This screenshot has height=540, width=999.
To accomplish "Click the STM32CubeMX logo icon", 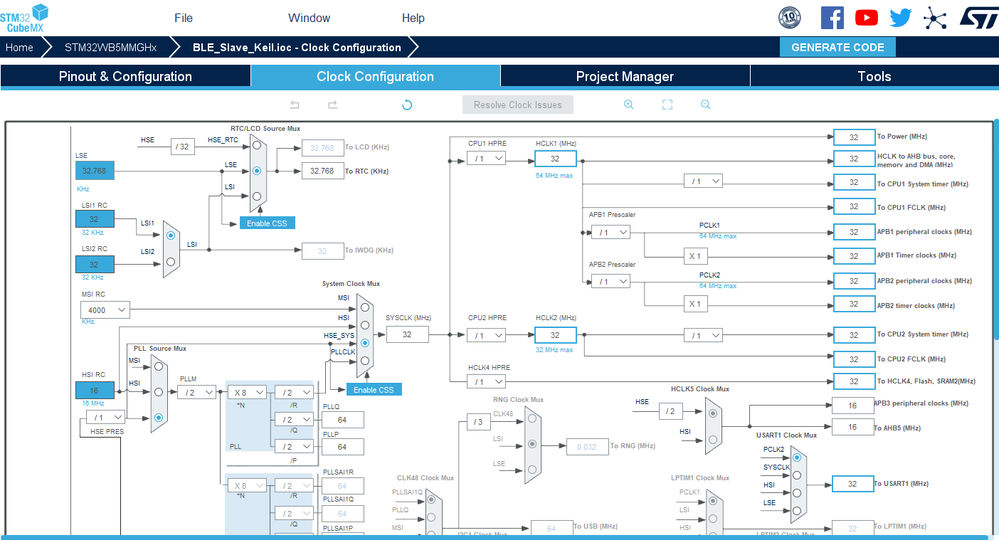I will point(24,17).
